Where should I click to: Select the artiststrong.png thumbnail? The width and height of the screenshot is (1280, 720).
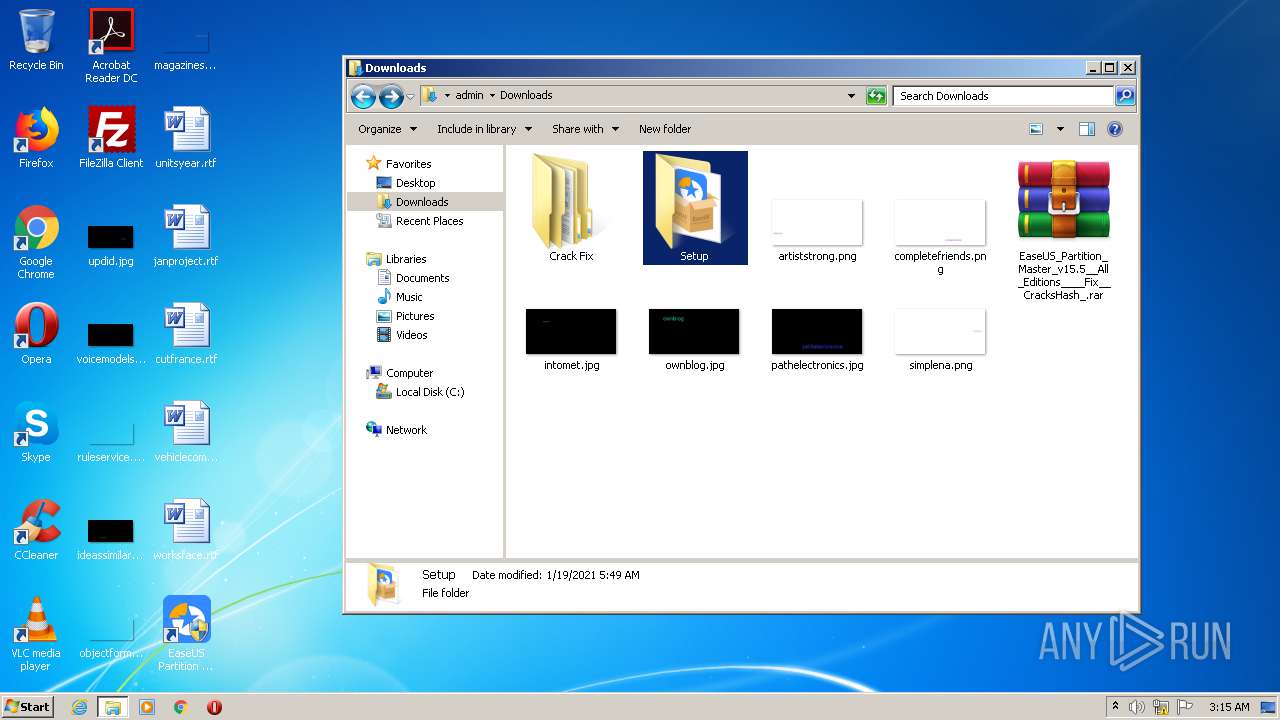pos(817,222)
